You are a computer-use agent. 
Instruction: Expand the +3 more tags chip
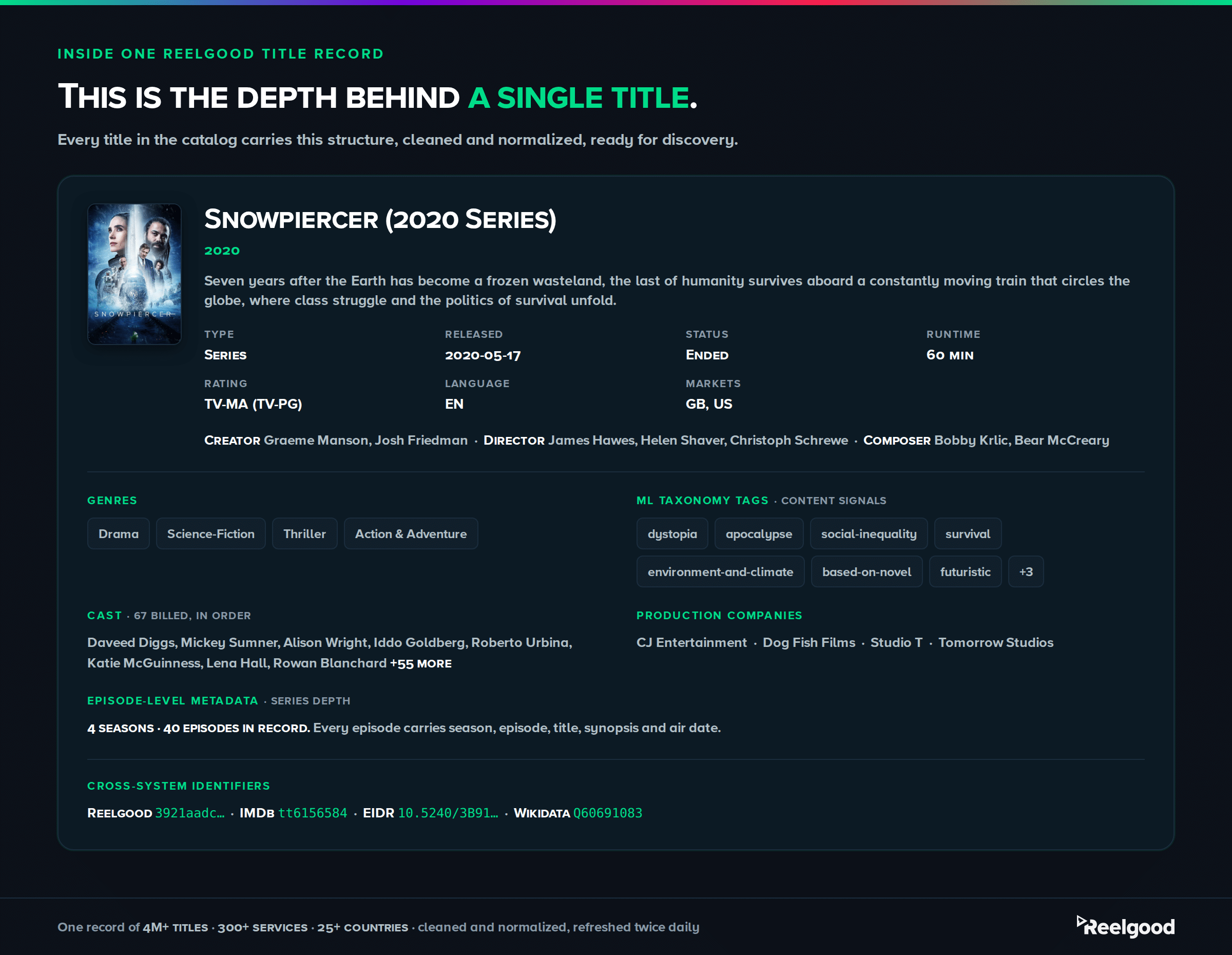[x=1026, y=571]
